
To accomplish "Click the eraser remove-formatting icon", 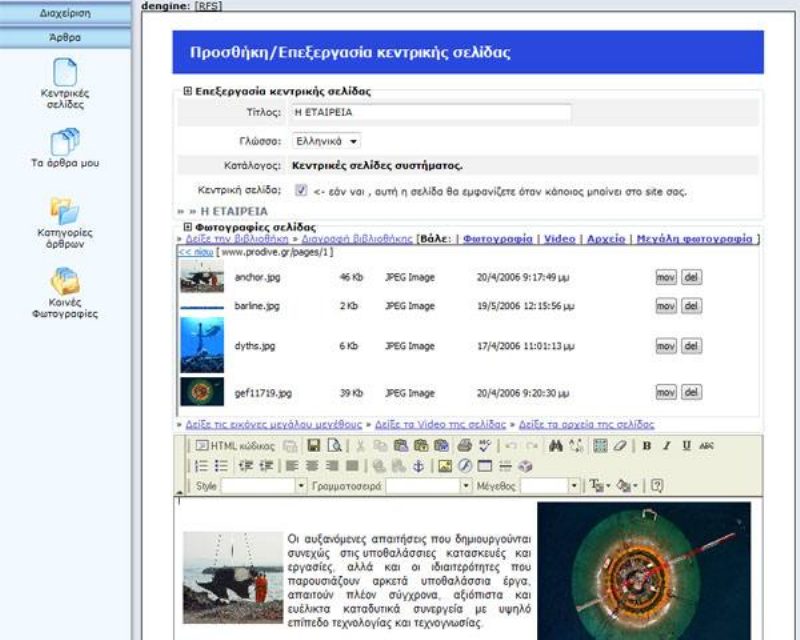I will pos(620,446).
